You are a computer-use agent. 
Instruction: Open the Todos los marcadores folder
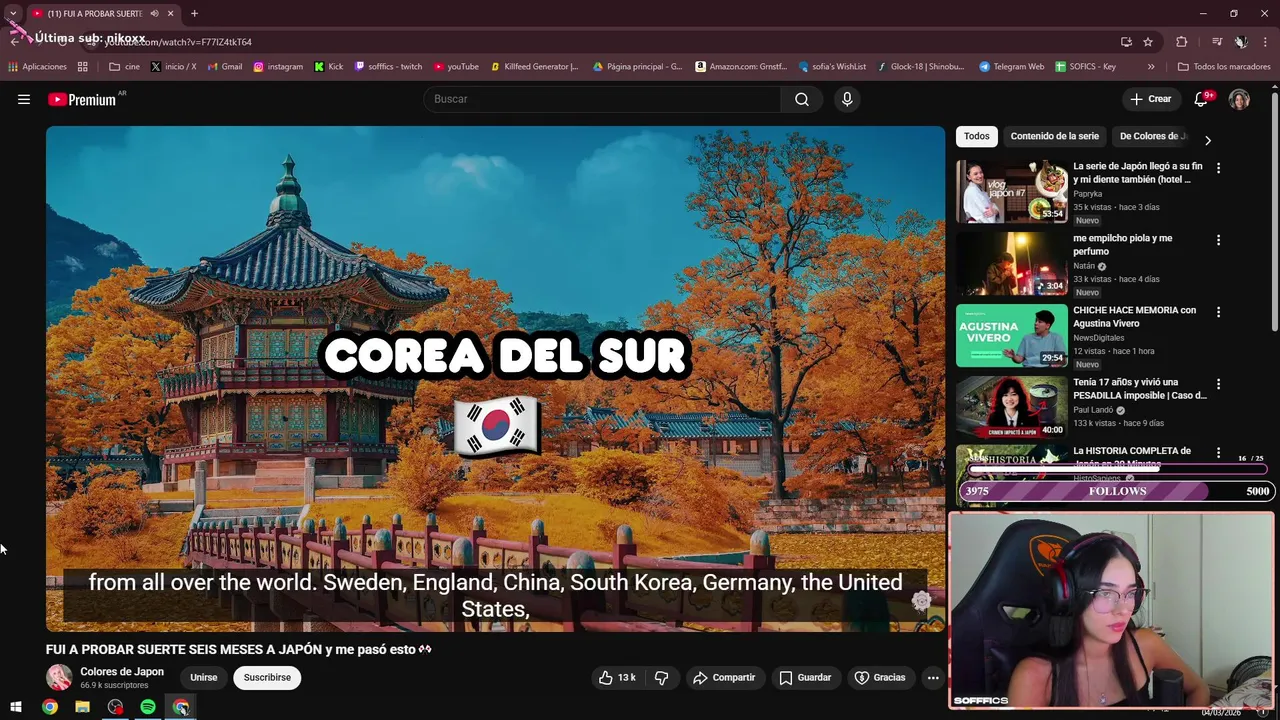[x=1224, y=67]
